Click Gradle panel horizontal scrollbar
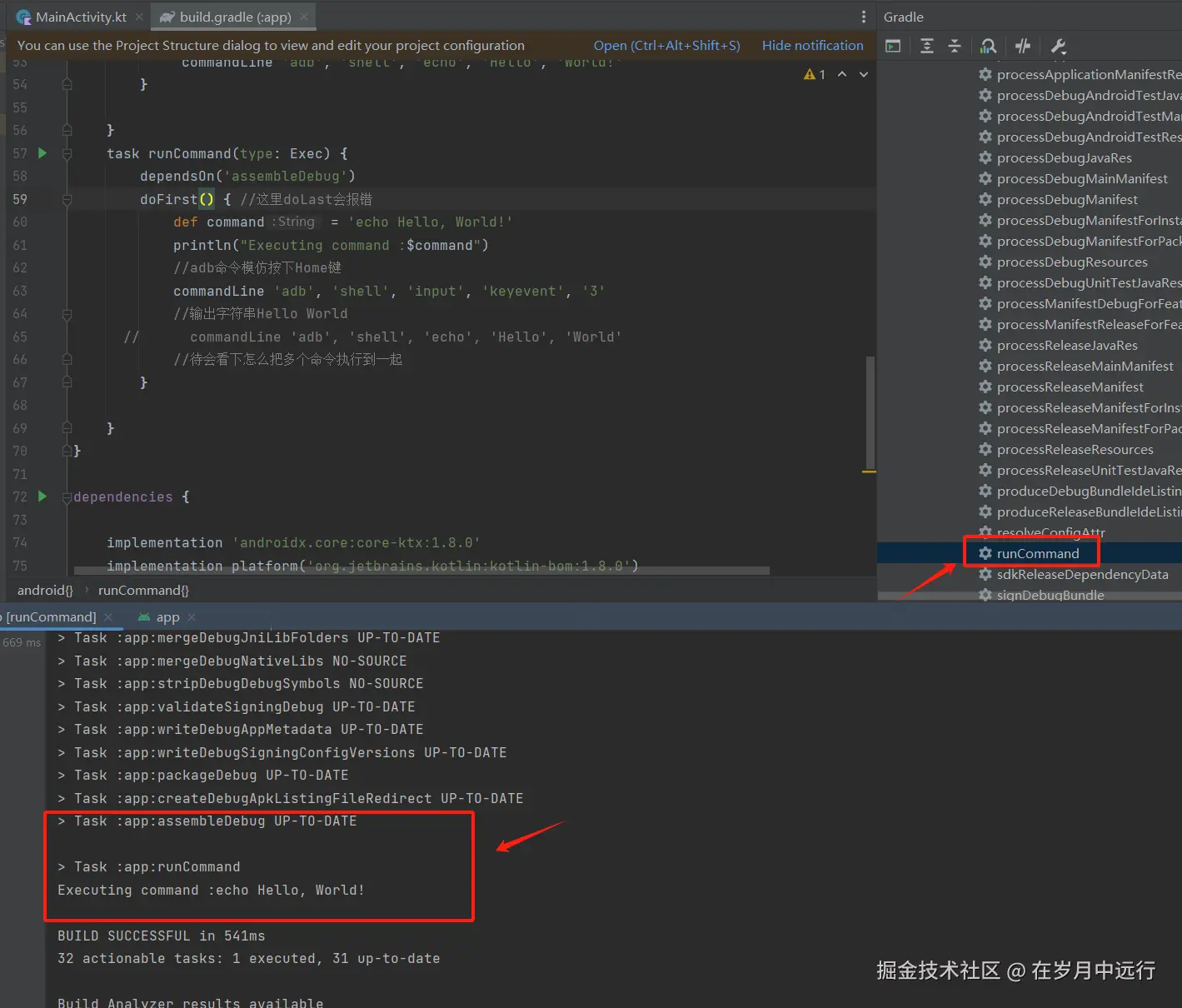 pyautogui.click(x=1030, y=596)
